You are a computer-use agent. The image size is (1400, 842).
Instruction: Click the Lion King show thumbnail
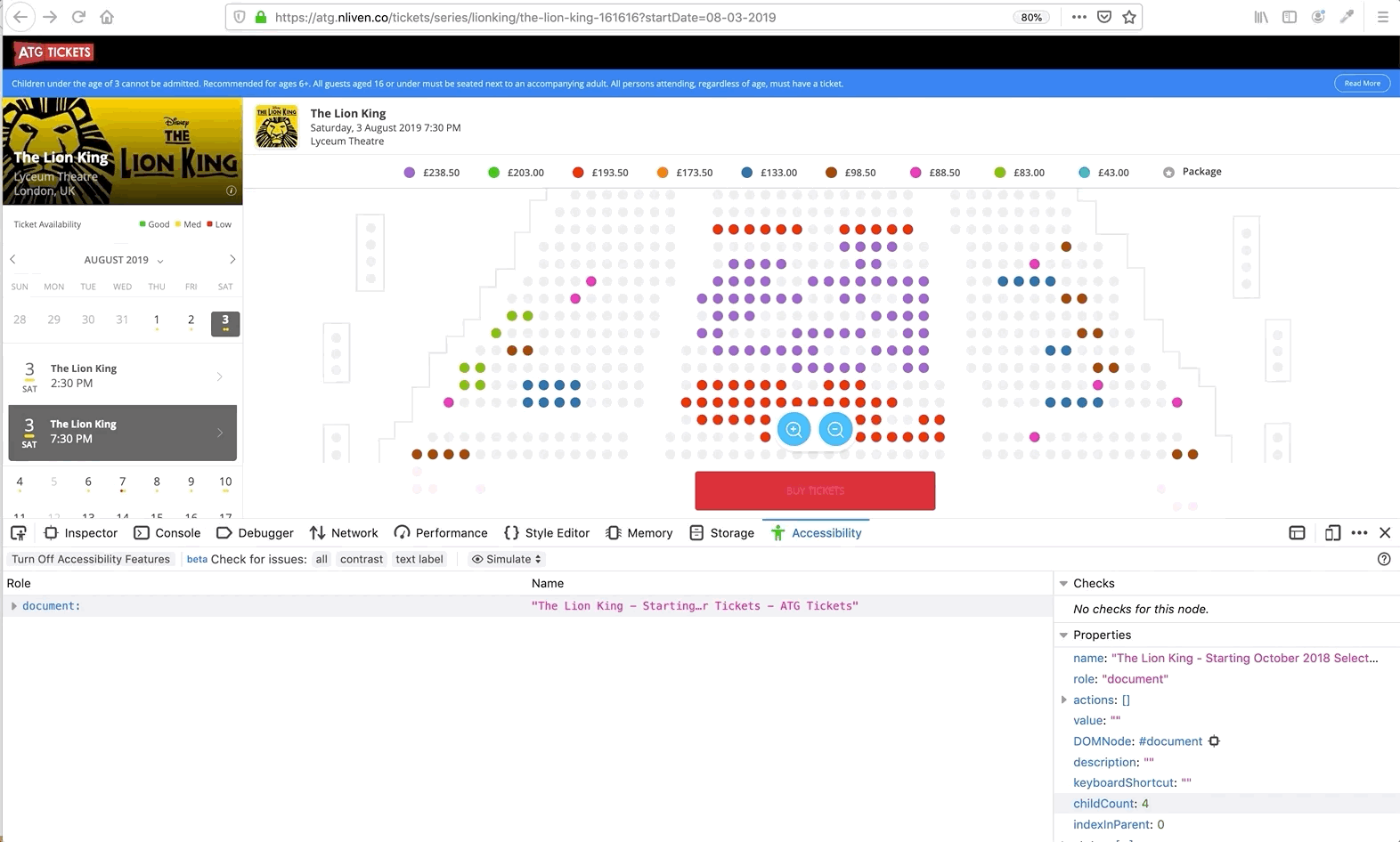(x=277, y=126)
